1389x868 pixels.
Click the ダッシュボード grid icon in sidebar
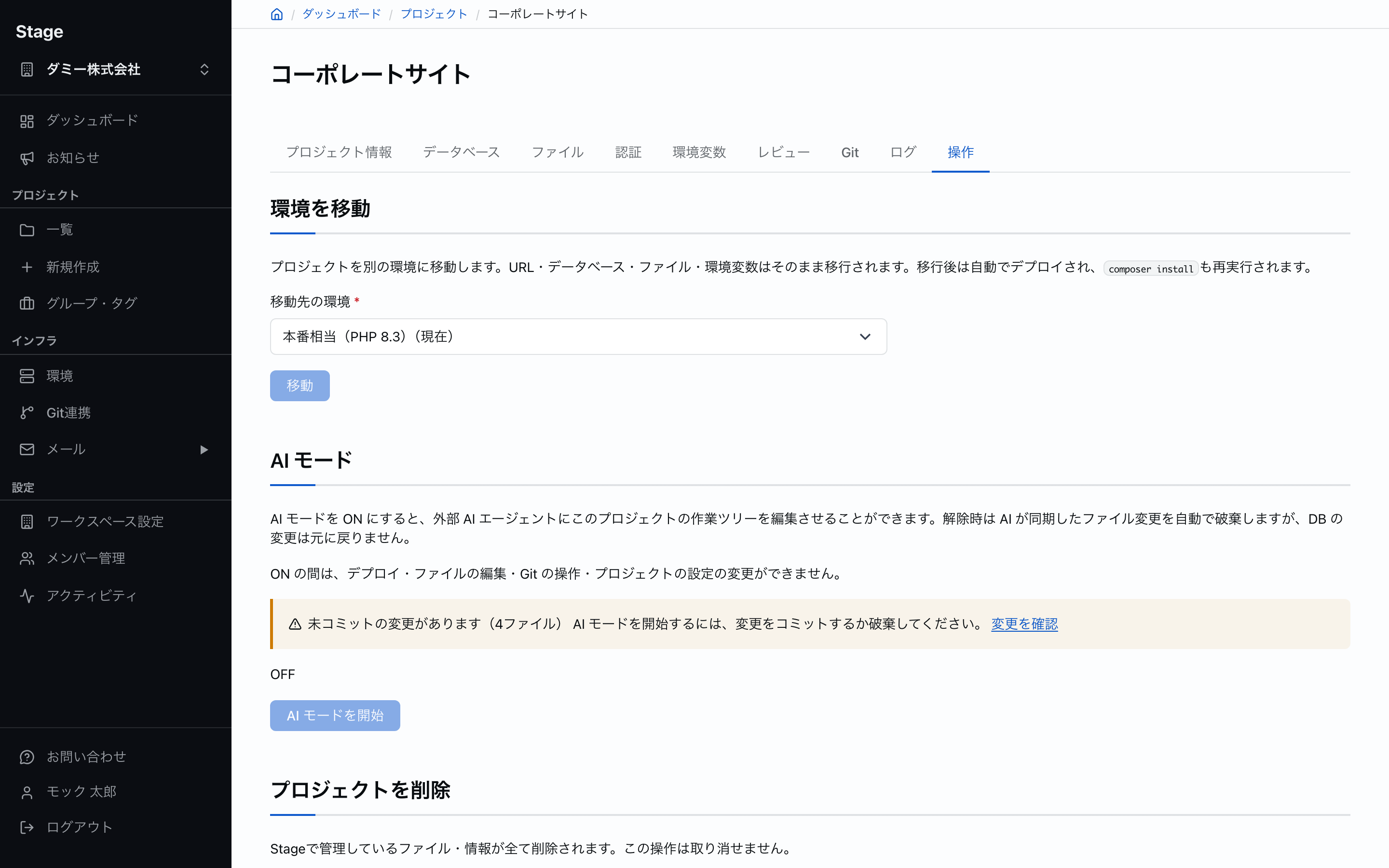pyautogui.click(x=27, y=121)
